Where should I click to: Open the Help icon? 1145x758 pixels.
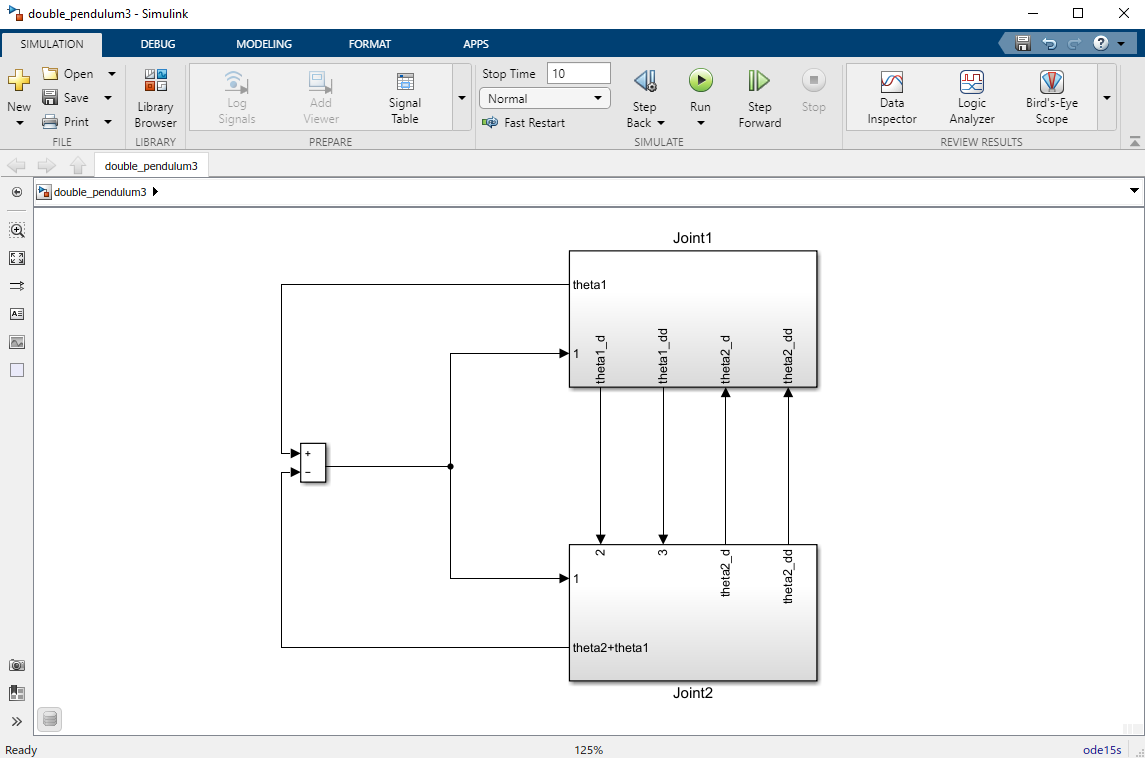coord(1101,43)
